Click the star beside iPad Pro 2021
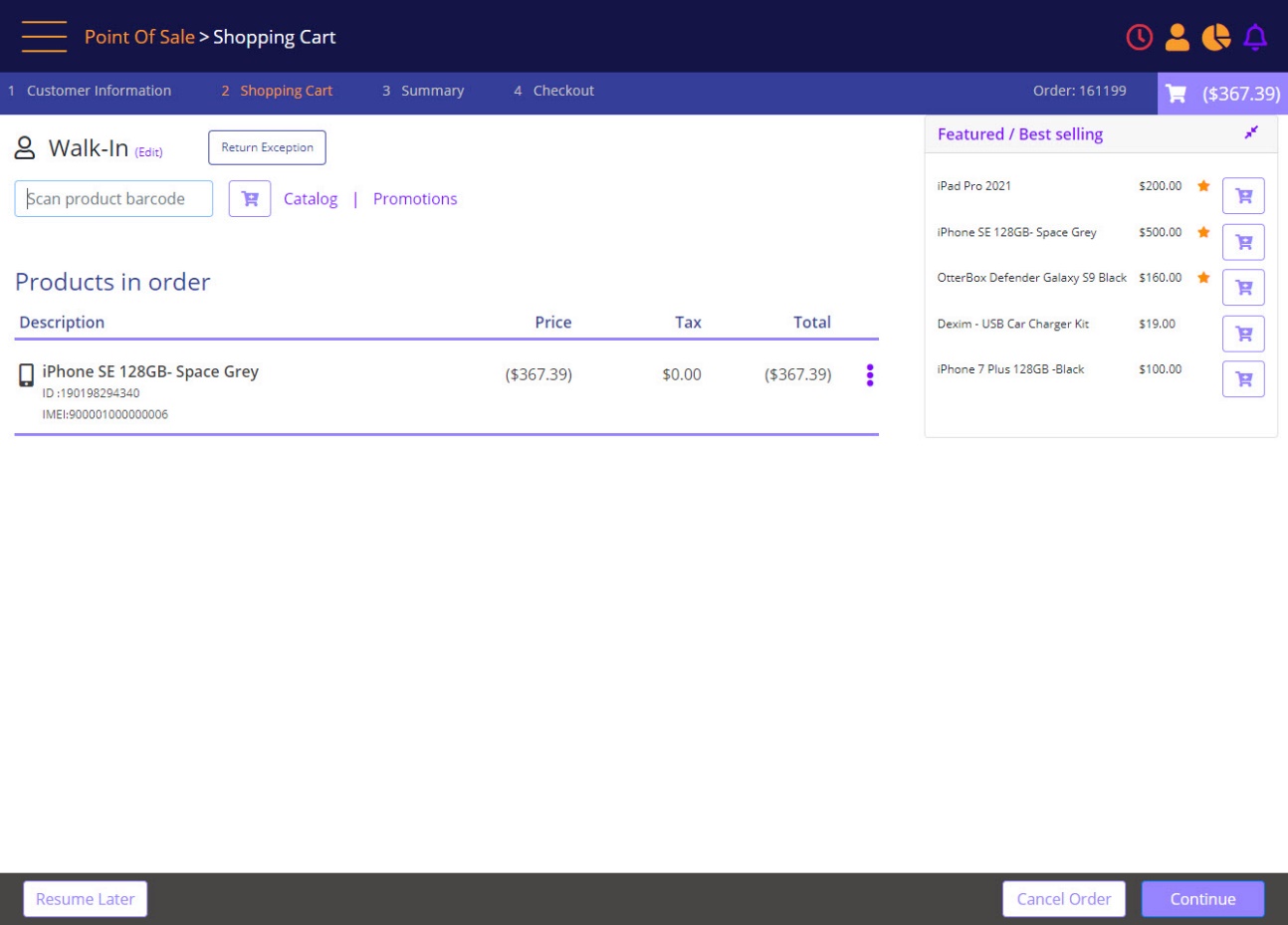The image size is (1288, 925). [x=1203, y=186]
